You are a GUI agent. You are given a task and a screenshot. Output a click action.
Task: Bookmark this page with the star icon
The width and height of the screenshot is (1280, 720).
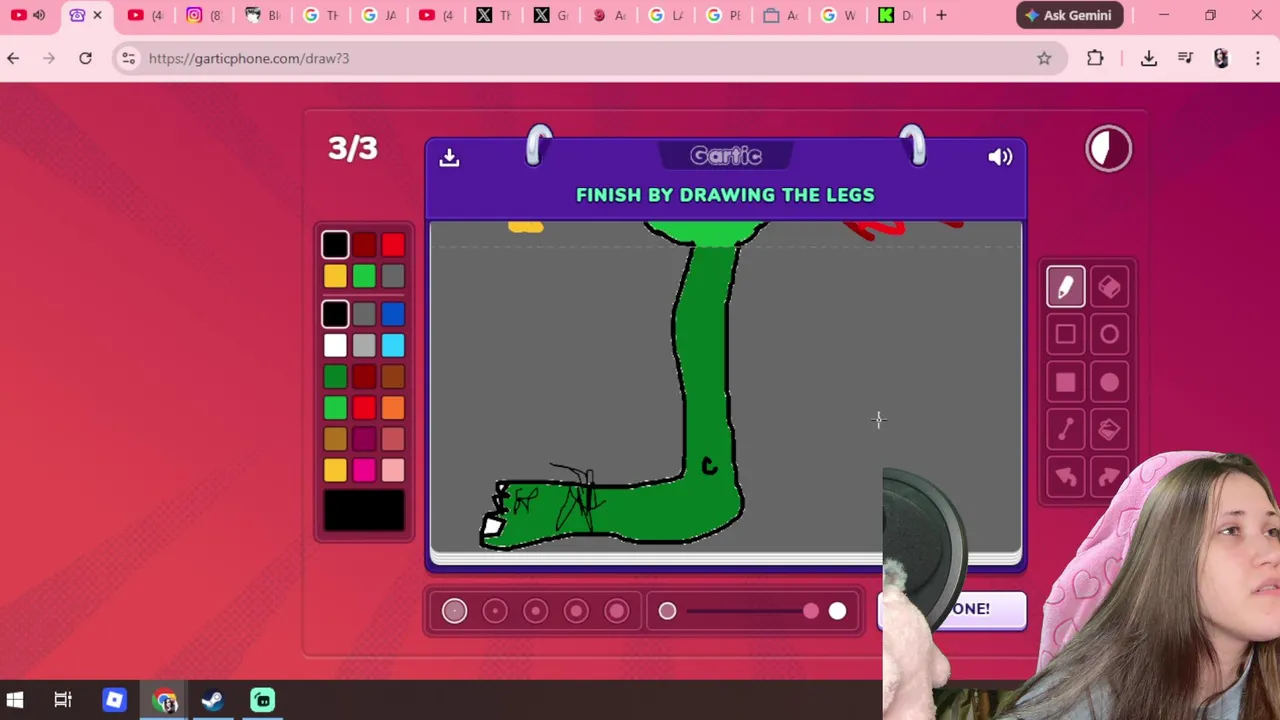1044,58
